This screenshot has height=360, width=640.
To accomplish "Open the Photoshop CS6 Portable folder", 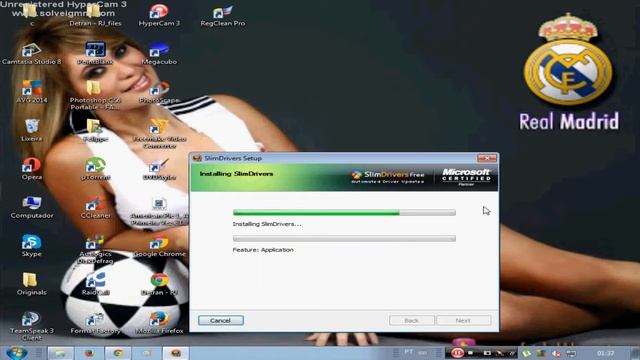I will point(95,96).
